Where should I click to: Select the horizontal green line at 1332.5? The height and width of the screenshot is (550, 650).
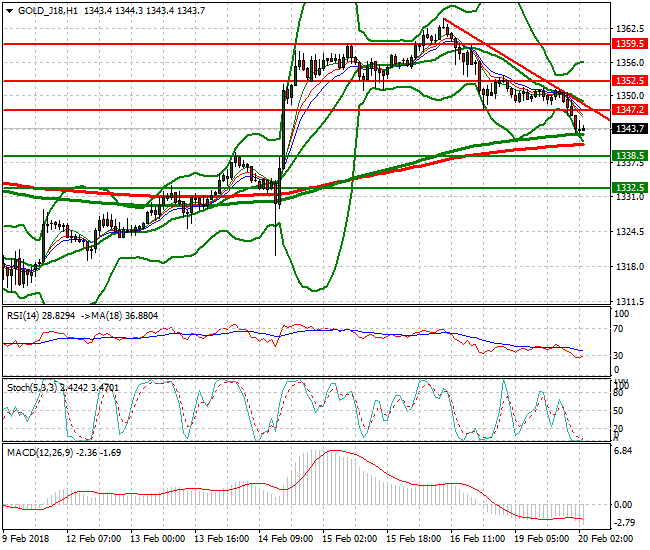(x=307, y=187)
